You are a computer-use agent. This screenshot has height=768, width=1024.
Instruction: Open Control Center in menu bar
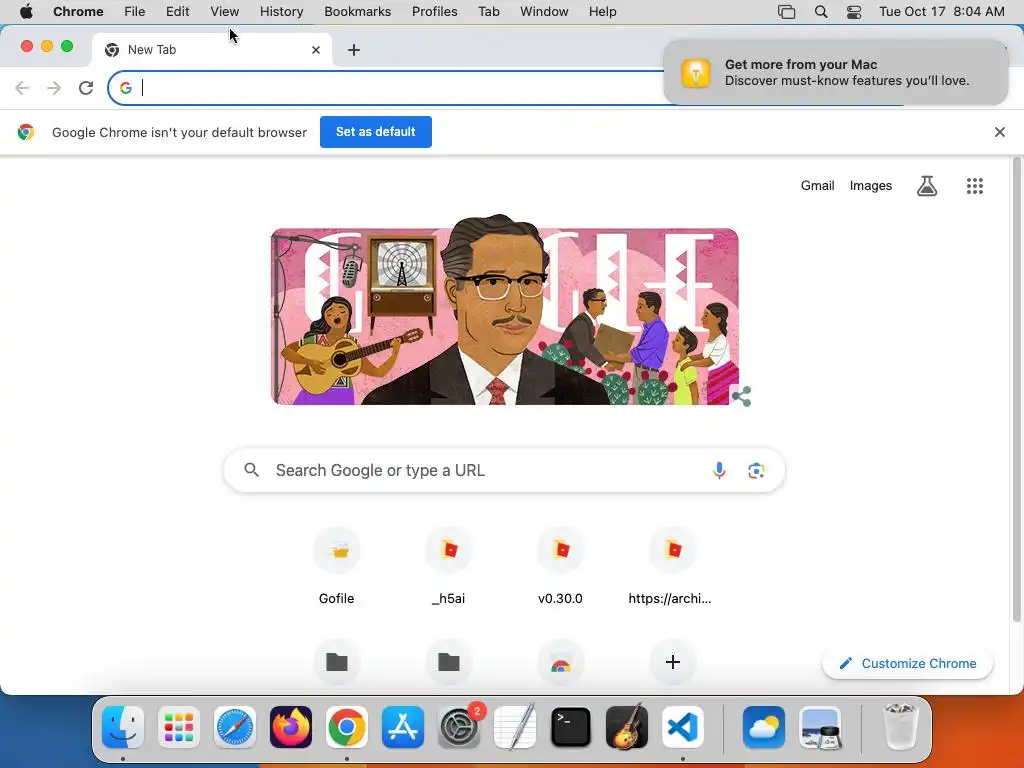(854, 12)
